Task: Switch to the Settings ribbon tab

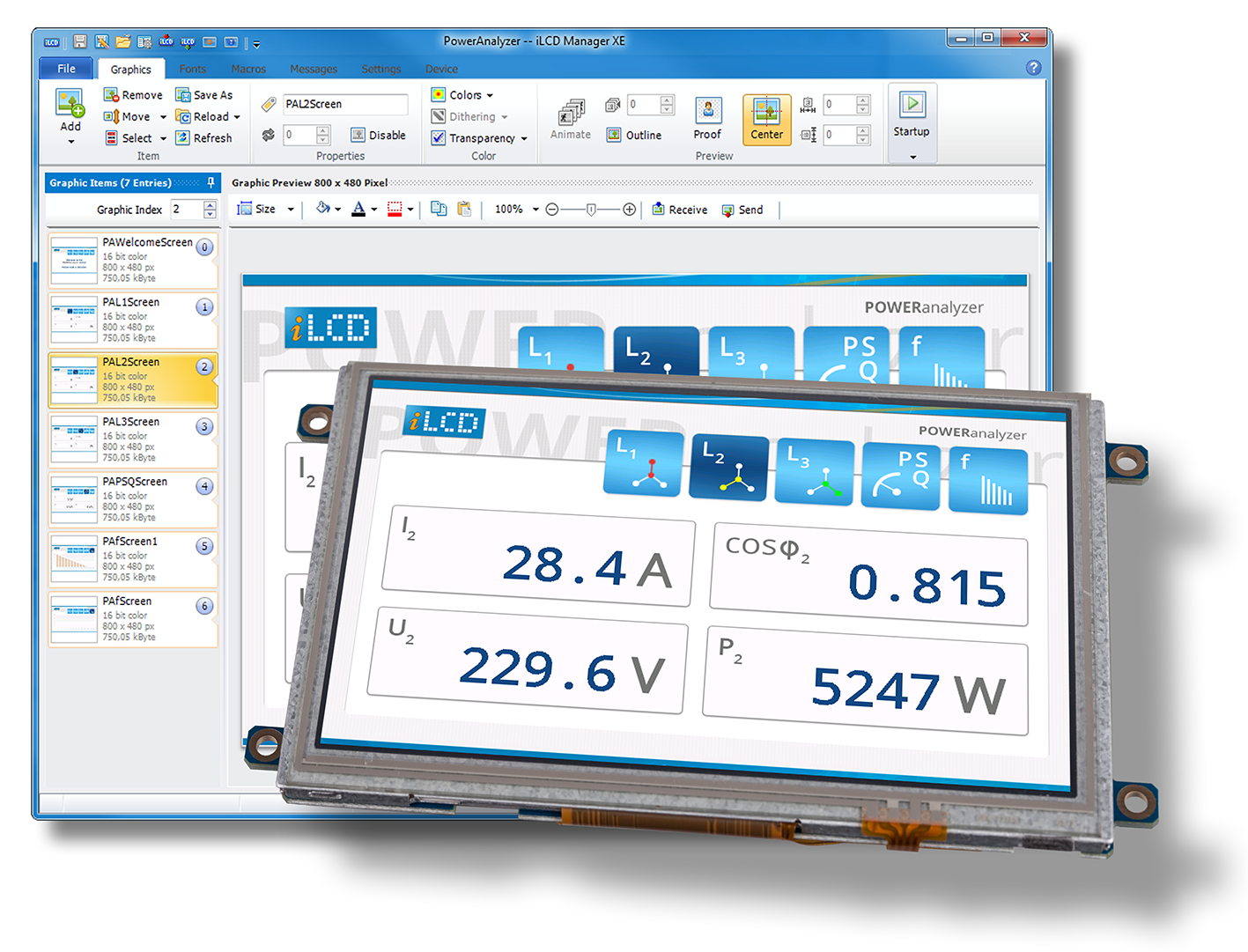Action: pos(381,69)
